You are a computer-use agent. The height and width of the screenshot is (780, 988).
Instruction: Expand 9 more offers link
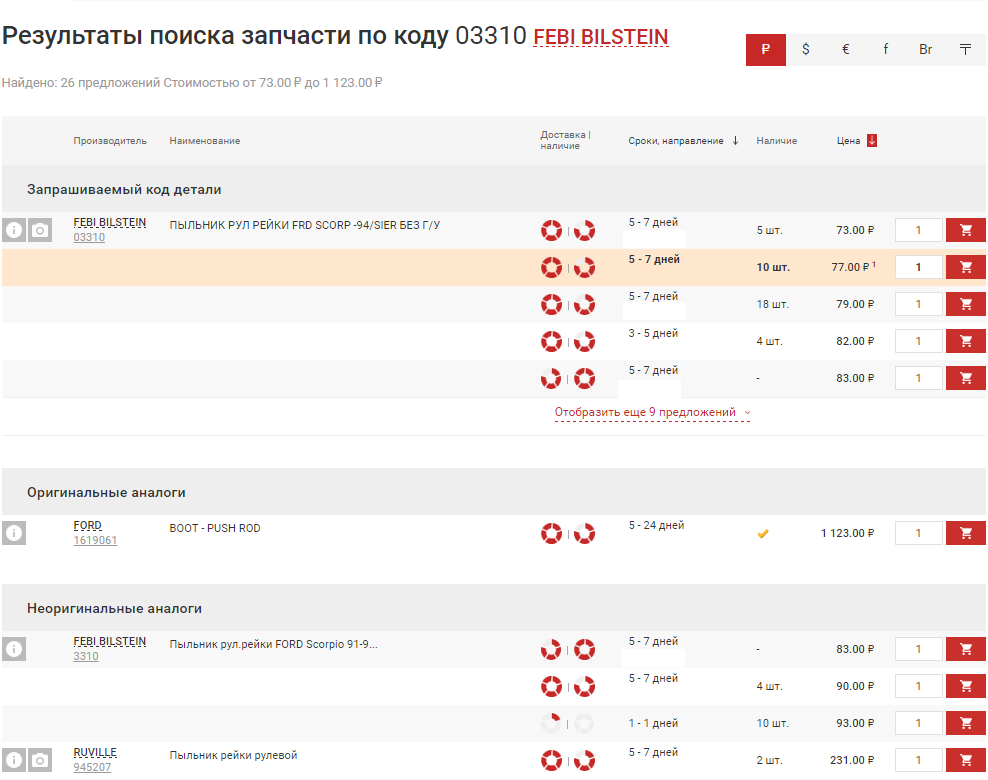[652, 412]
